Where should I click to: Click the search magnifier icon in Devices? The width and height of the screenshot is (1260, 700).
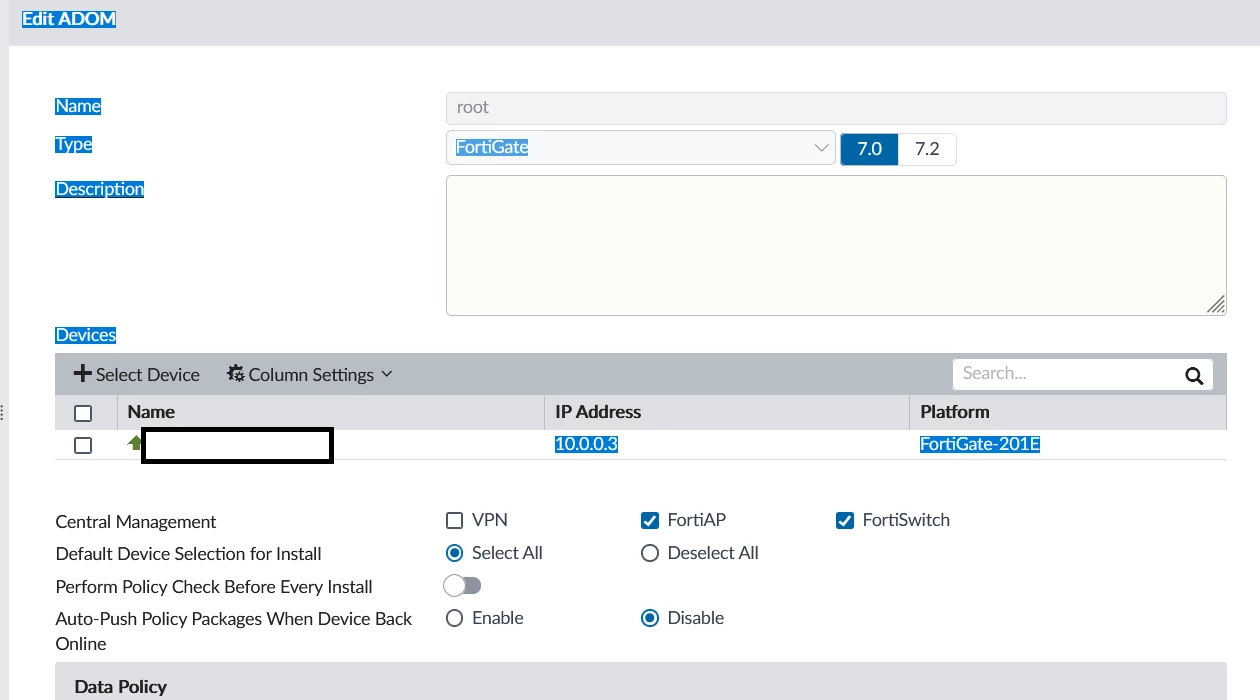(x=1193, y=375)
